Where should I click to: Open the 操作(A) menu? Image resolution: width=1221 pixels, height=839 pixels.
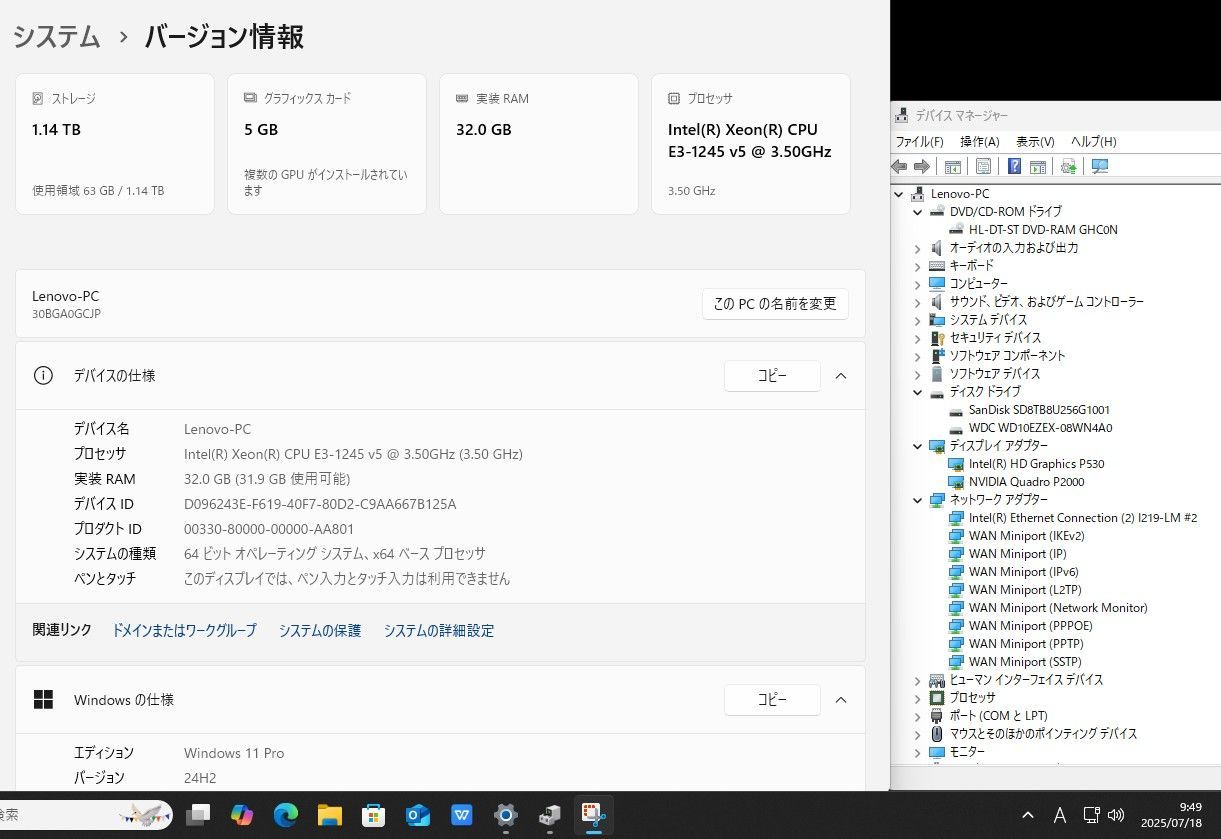click(978, 141)
